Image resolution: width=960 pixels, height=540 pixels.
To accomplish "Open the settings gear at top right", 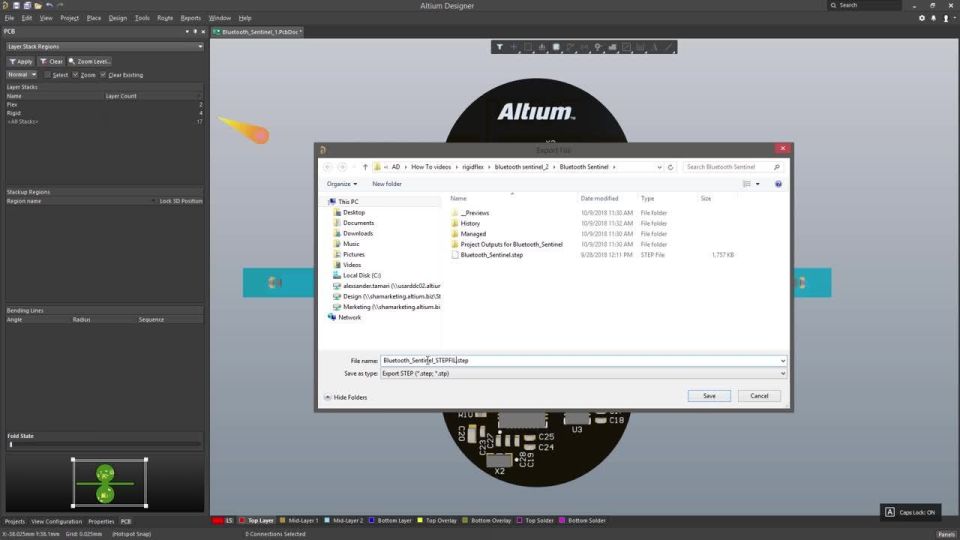I will (x=922, y=18).
